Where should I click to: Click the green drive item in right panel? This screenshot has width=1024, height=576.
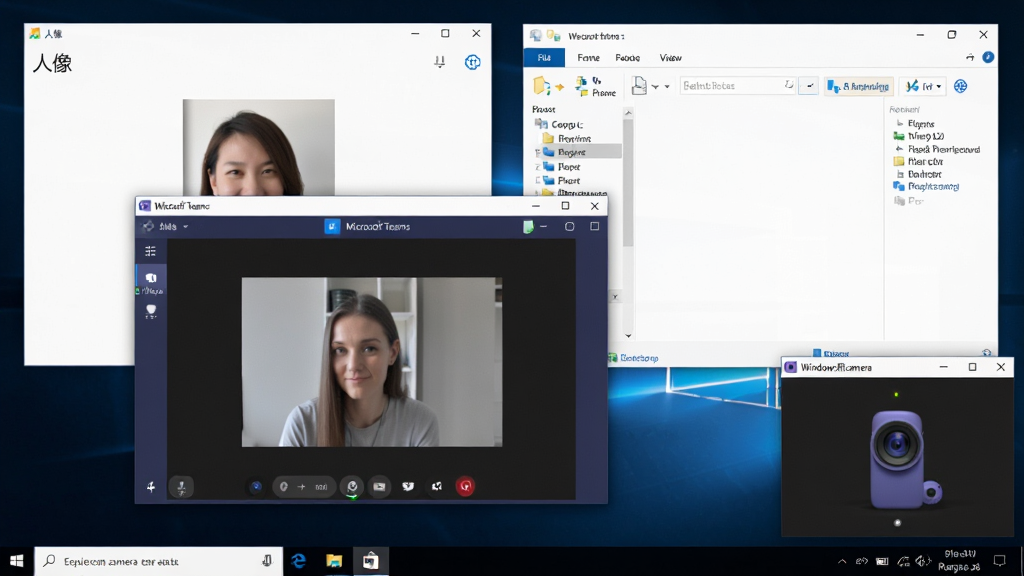pos(918,136)
